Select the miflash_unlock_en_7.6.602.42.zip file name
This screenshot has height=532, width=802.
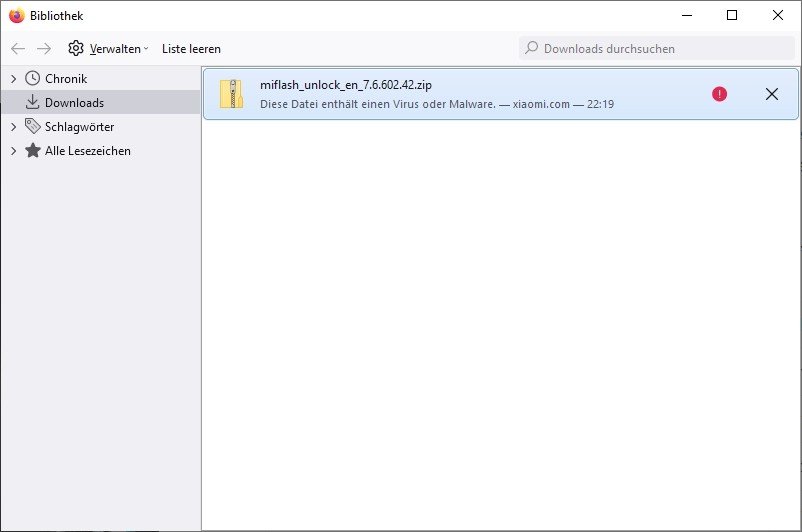pyautogui.click(x=346, y=85)
